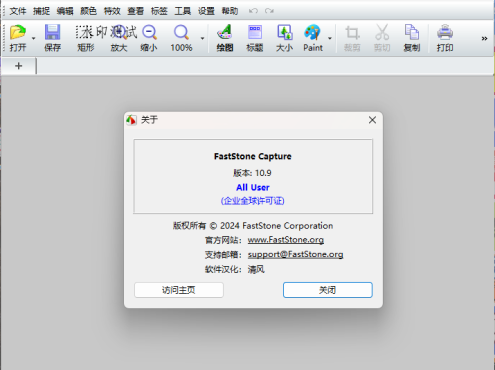Add a new tab with plus
Screen dimensions: 495x370
click(x=19, y=66)
